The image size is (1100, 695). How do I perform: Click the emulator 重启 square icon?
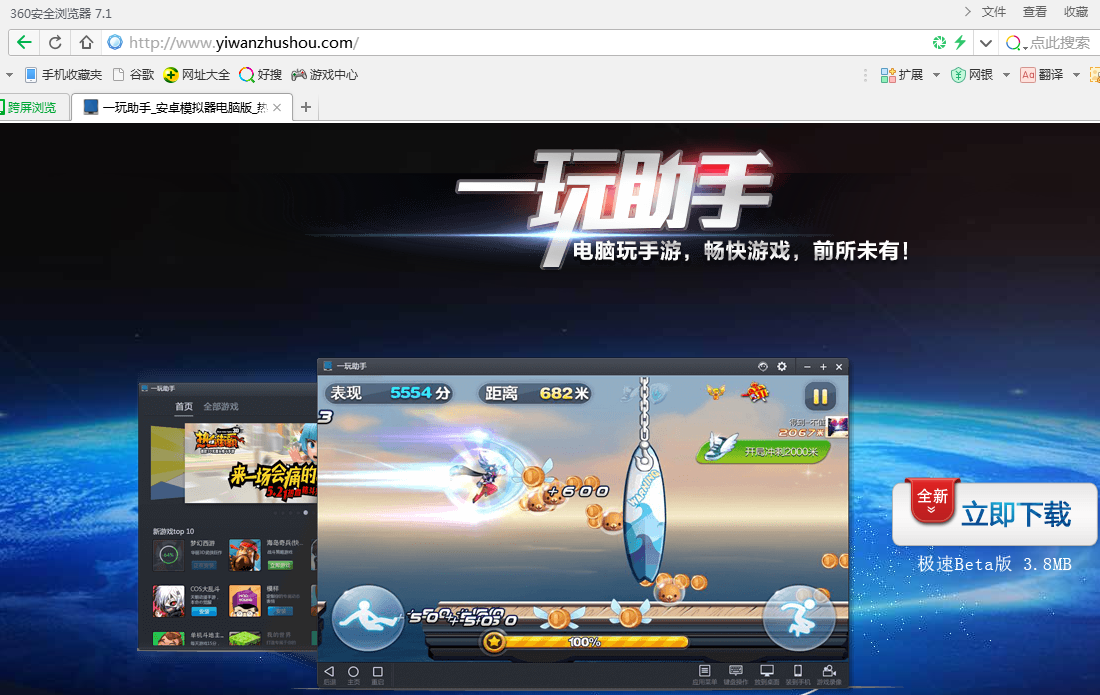point(377,674)
